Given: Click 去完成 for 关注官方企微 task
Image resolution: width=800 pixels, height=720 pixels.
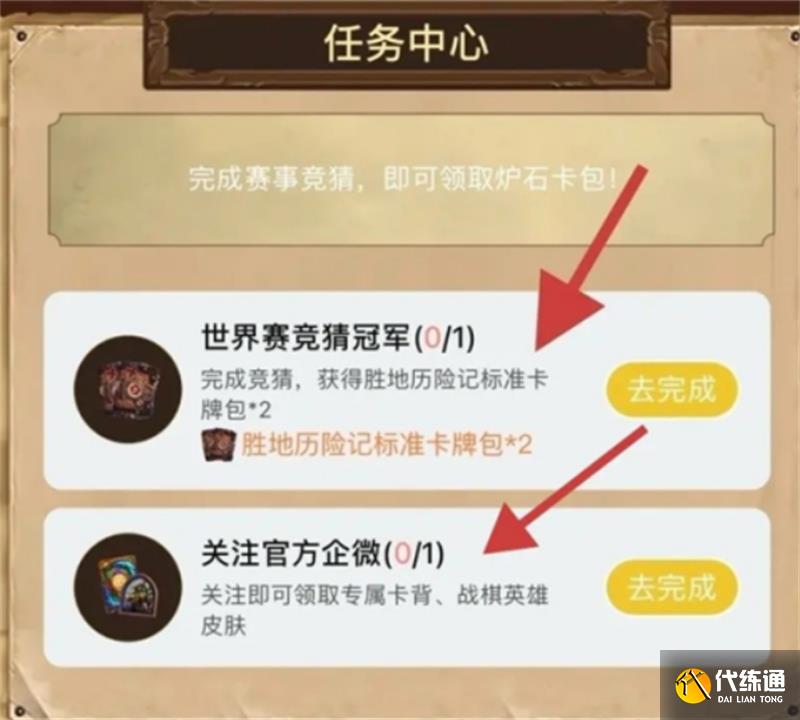Looking at the screenshot, I should 672,587.
